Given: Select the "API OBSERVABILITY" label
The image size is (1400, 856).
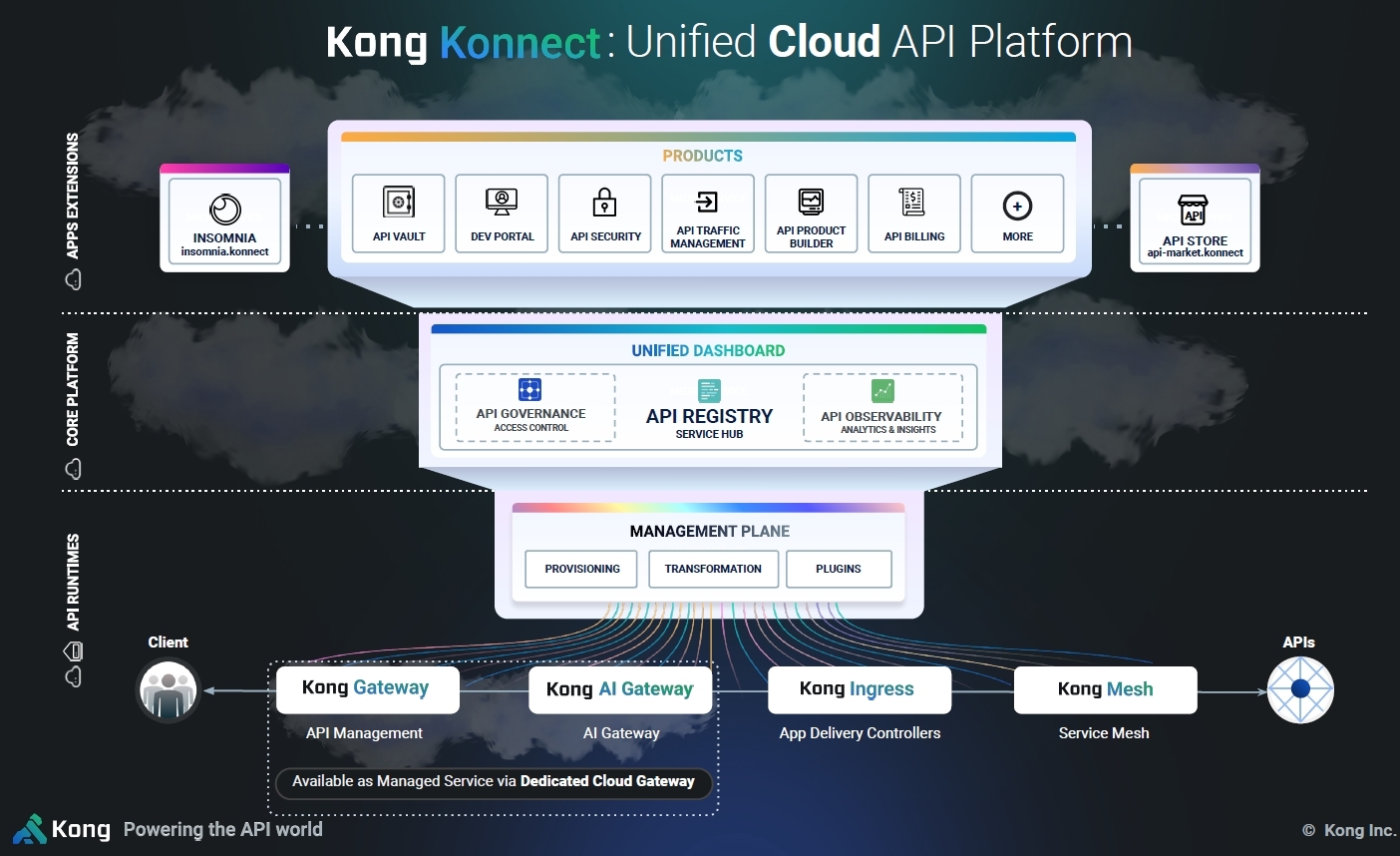Looking at the screenshot, I should (881, 417).
